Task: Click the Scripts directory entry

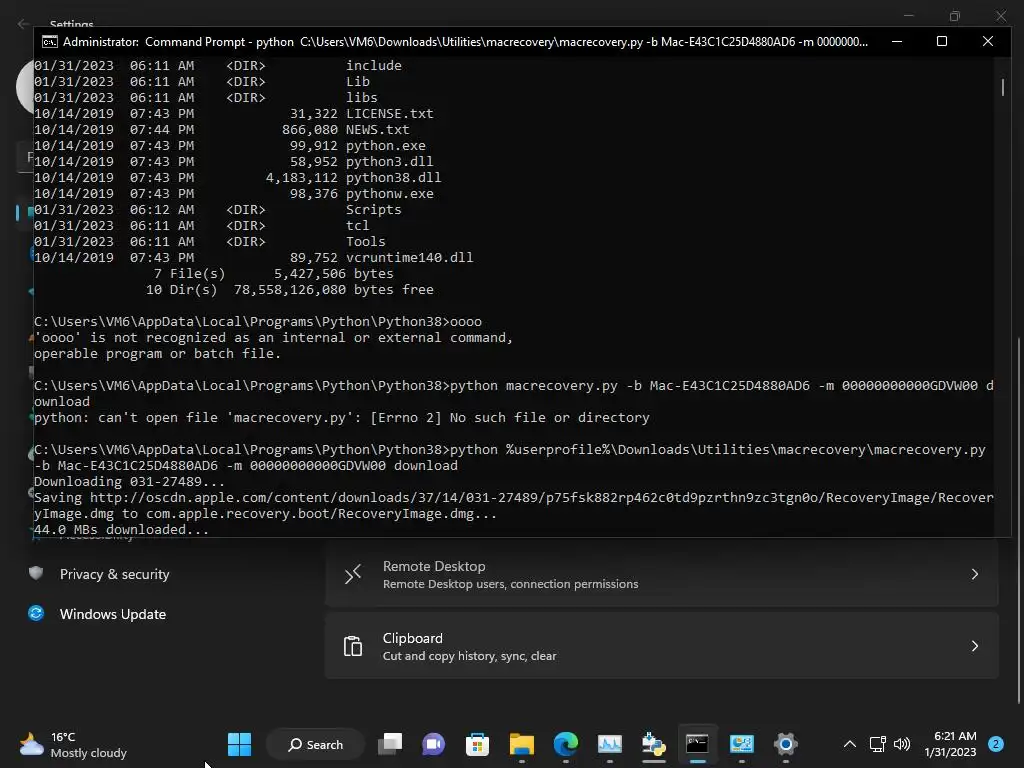Action: point(374,210)
